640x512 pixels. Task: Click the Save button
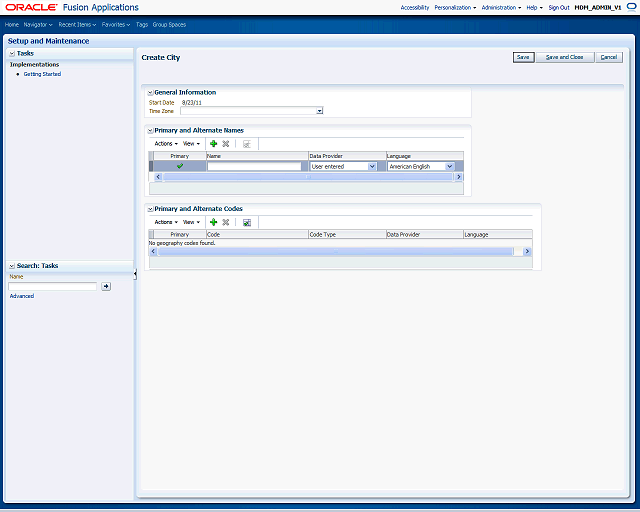click(523, 57)
